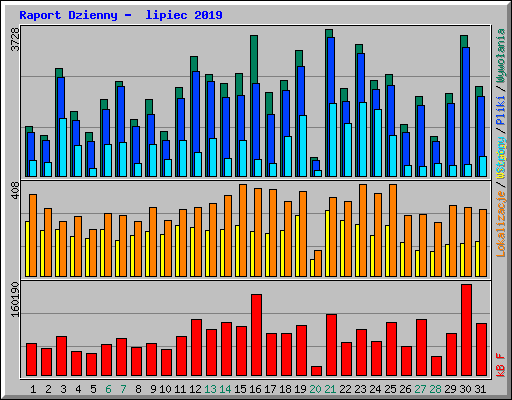Select the day label 31 on axis
This screenshot has width=512, height=400.
tap(480, 389)
